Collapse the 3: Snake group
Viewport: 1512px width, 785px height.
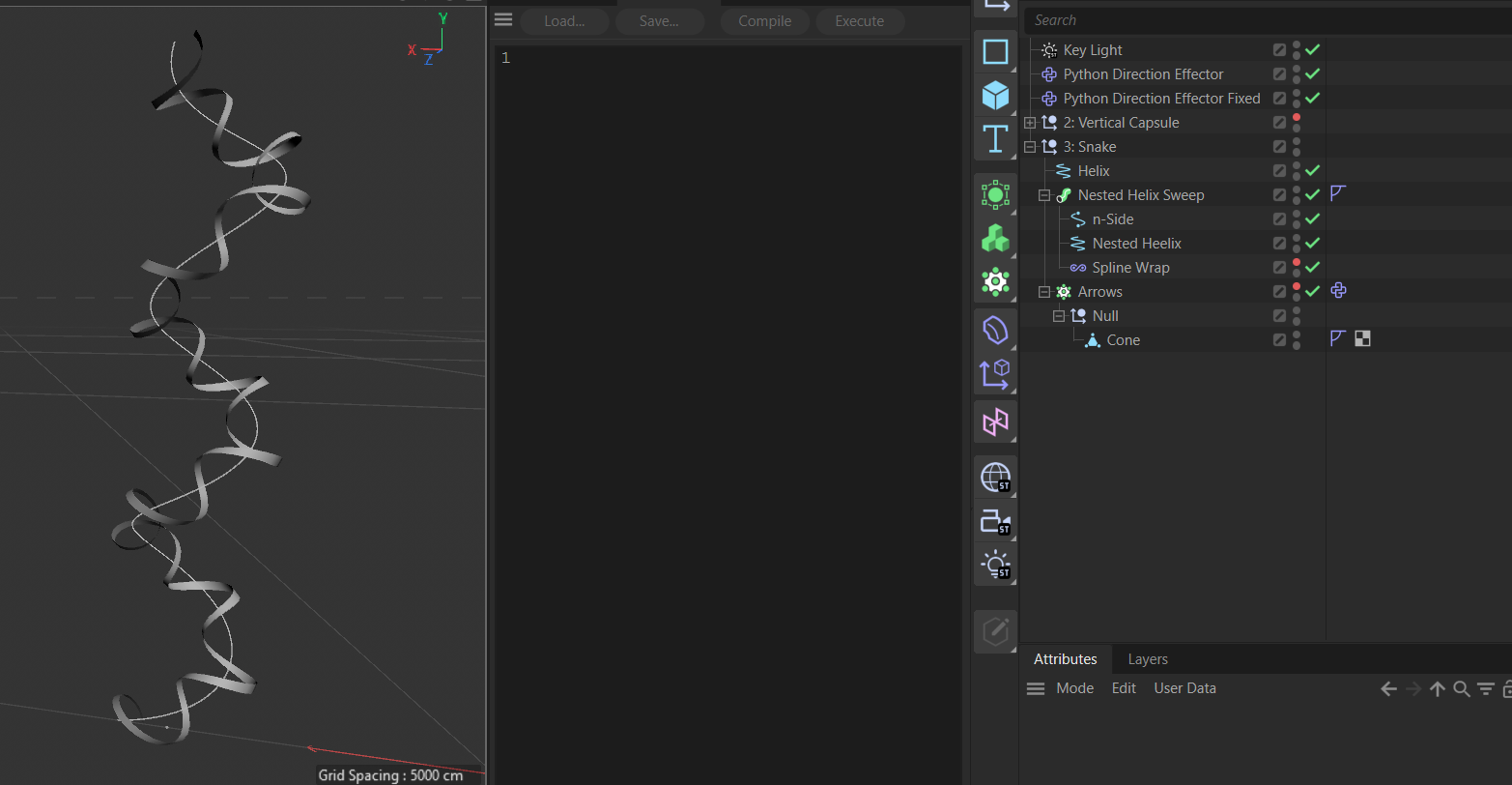pyautogui.click(x=1030, y=147)
